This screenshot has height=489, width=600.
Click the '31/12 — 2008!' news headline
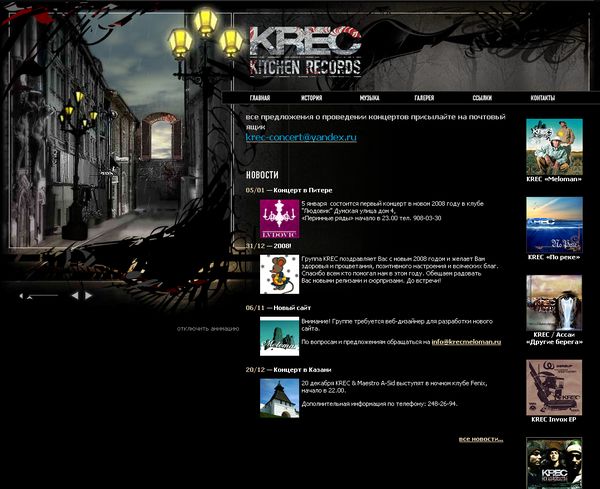click(x=268, y=246)
